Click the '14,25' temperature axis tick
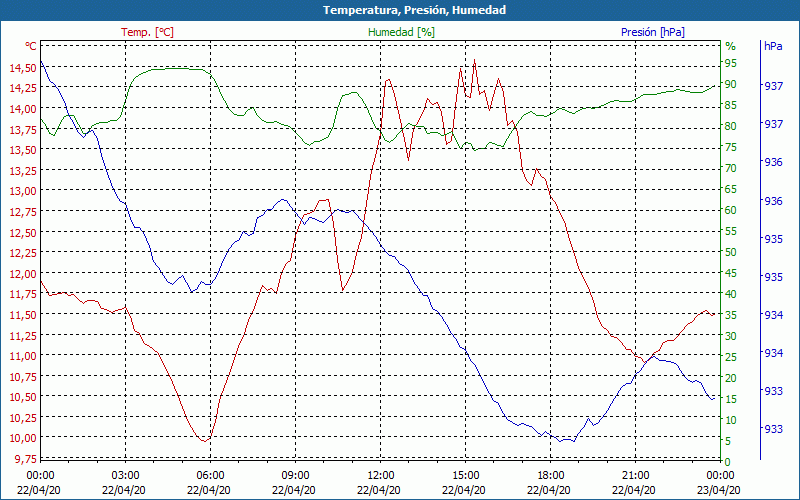 [x=22, y=88]
